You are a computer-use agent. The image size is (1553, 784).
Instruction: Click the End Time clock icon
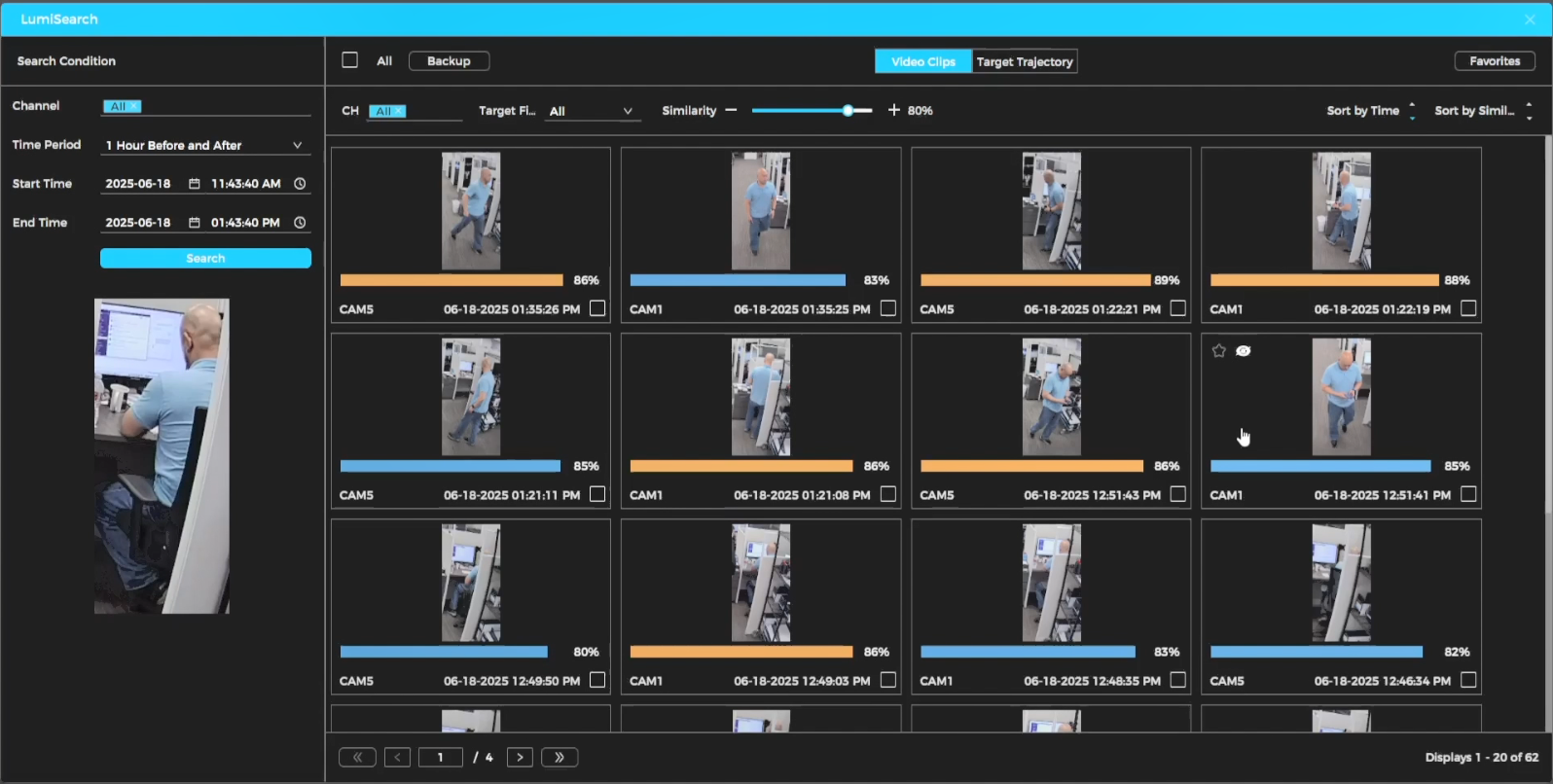click(300, 223)
